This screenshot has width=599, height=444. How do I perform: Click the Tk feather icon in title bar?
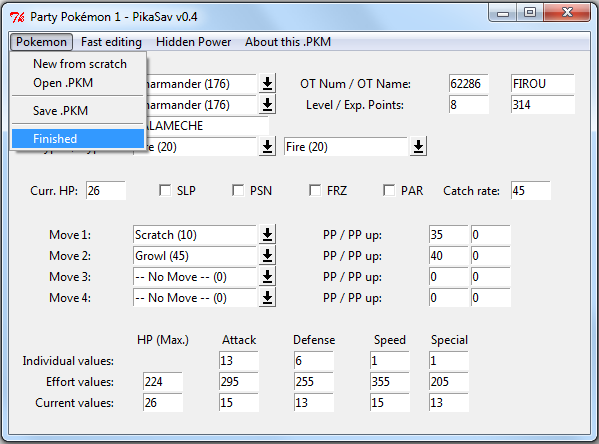tap(17, 17)
